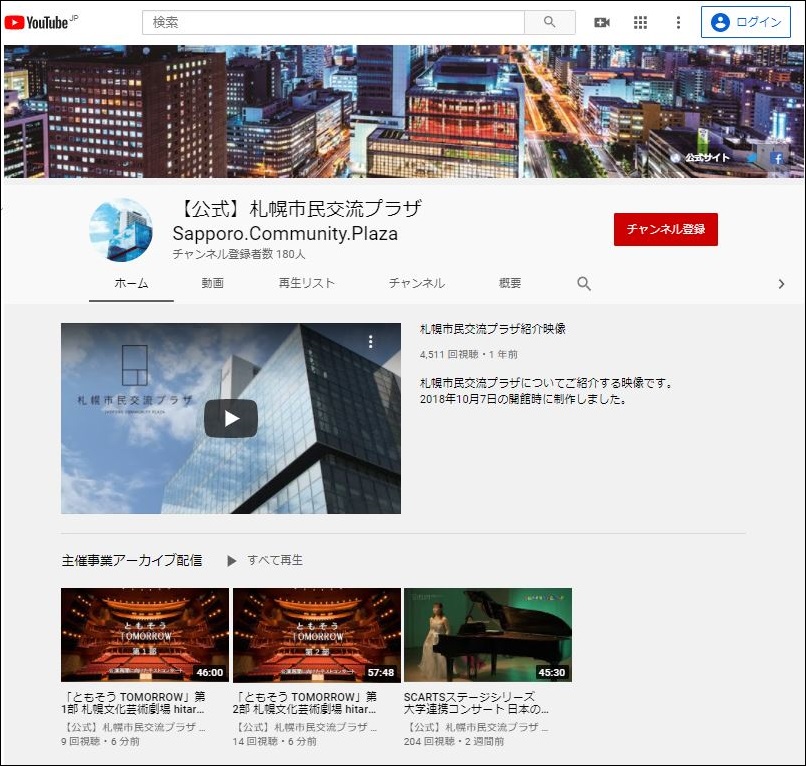This screenshot has width=806, height=766.
Task: Switch to the チャンネル tab
Action: 417,283
